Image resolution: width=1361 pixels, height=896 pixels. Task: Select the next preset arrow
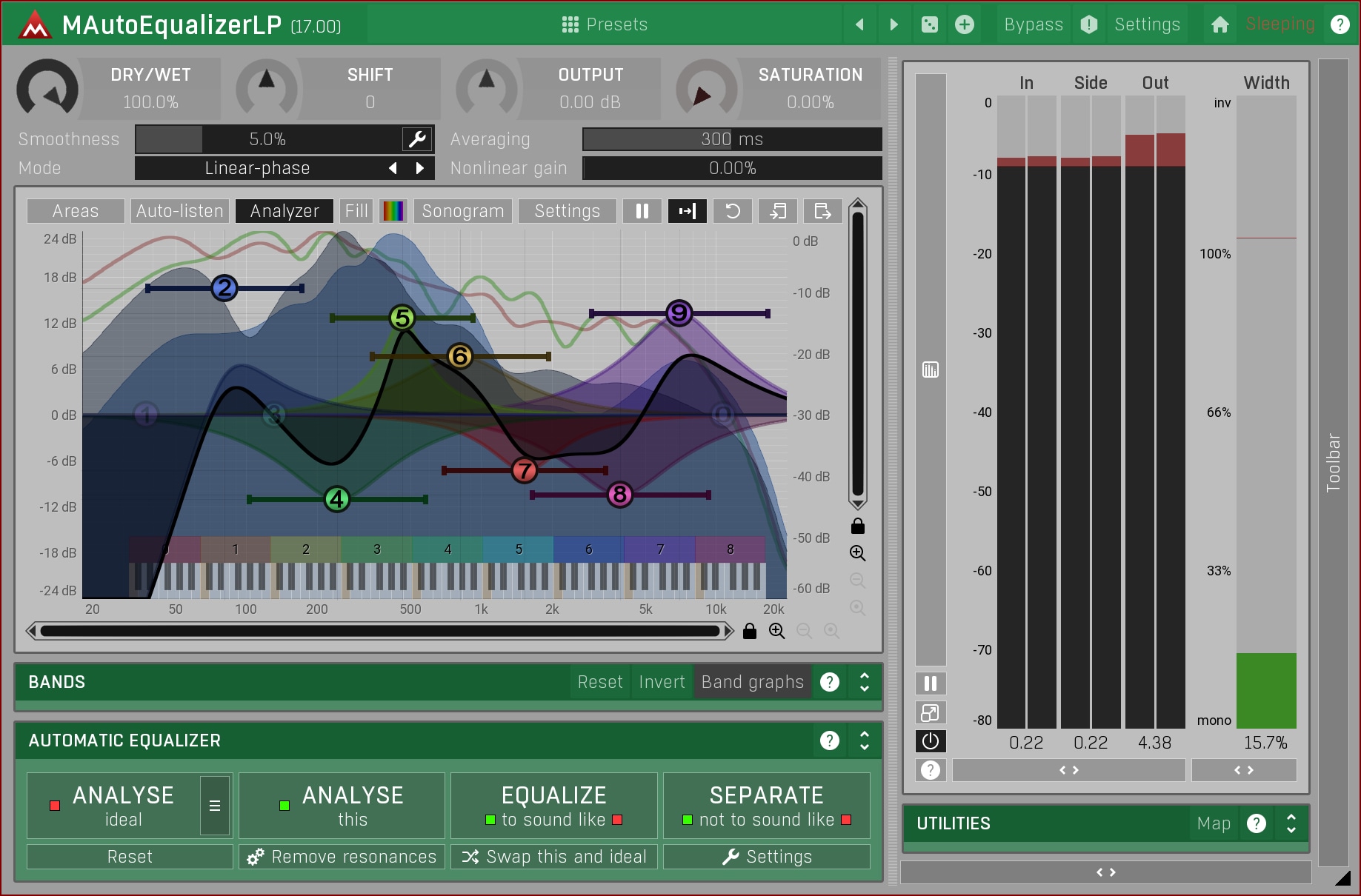pyautogui.click(x=894, y=24)
